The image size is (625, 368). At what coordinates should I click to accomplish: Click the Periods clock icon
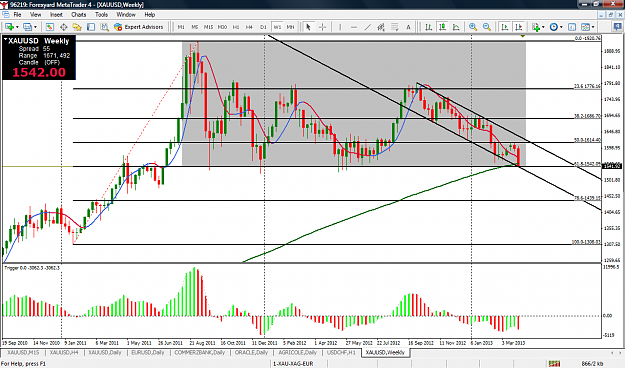coord(554,27)
